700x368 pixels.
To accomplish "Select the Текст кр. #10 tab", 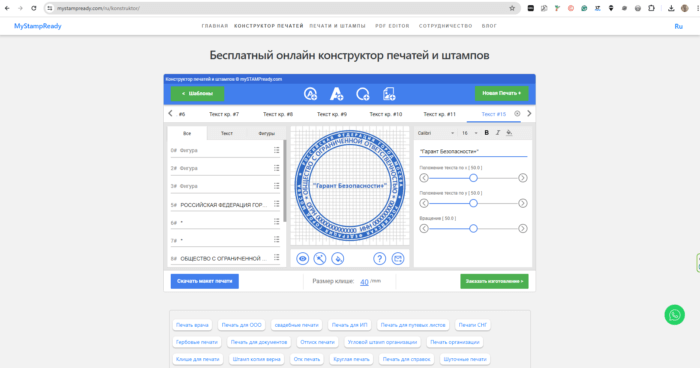I will pos(386,114).
